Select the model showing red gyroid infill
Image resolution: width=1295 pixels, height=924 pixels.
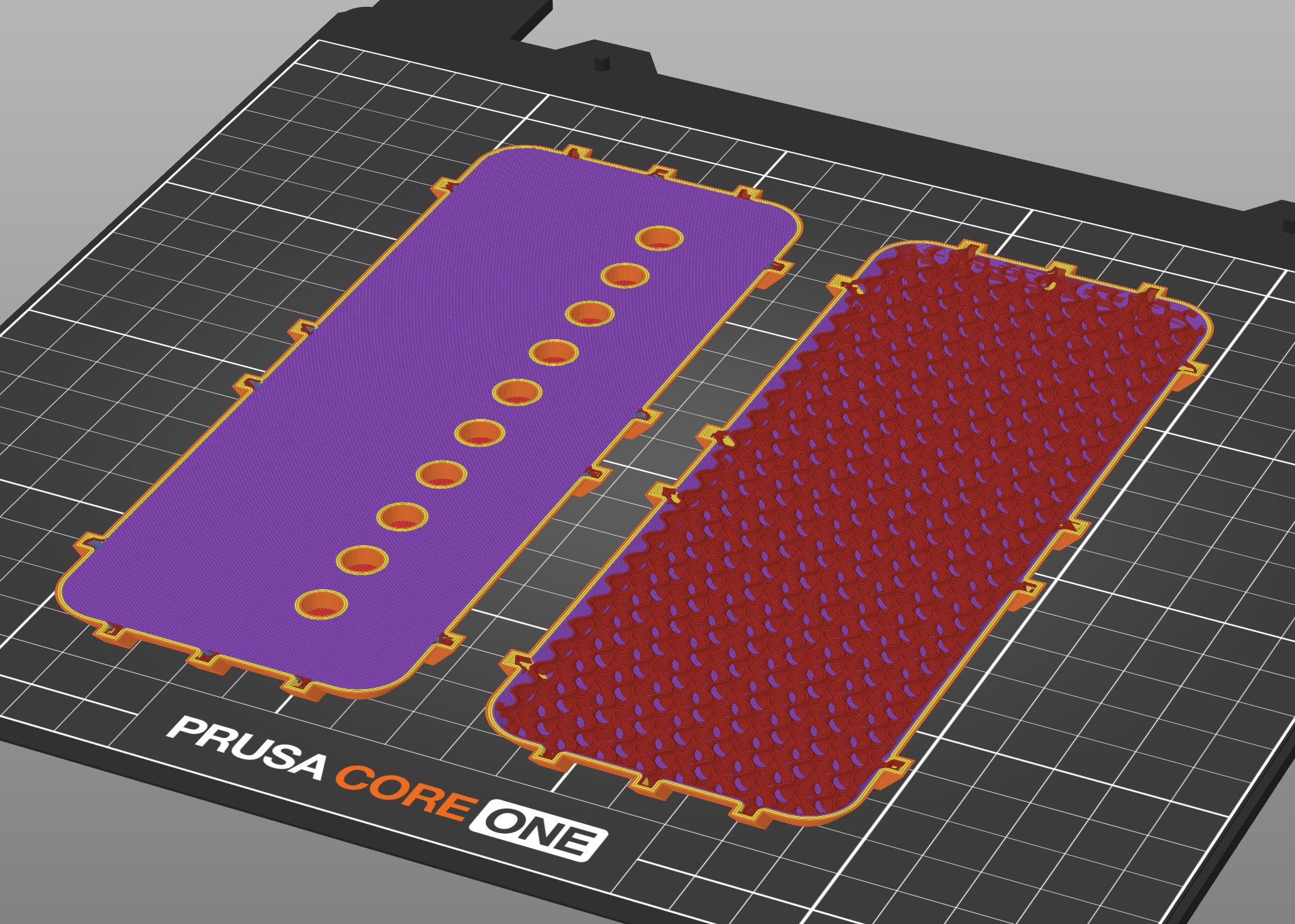tap(848, 534)
